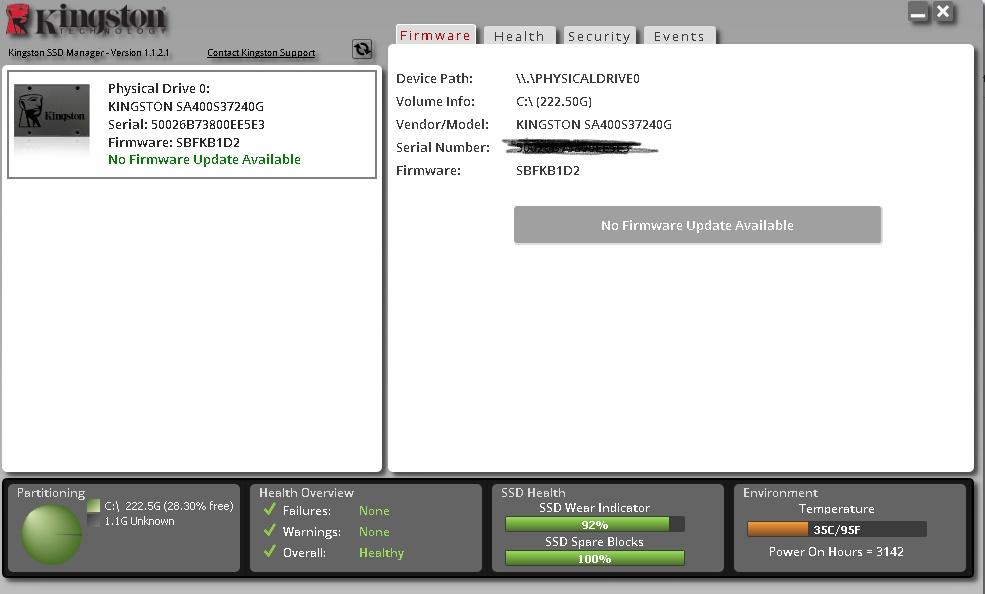985x594 pixels.
Task: Minimize the SSD Manager window
Action: point(918,12)
